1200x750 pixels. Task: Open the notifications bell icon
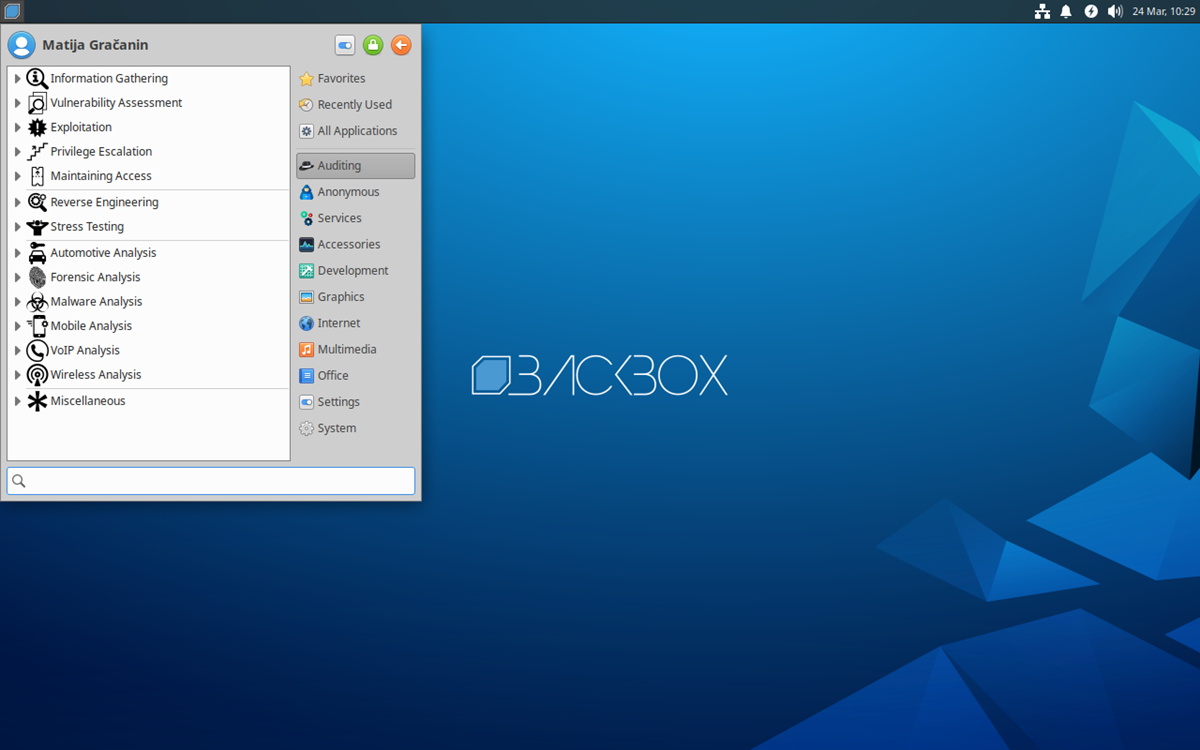[1066, 11]
